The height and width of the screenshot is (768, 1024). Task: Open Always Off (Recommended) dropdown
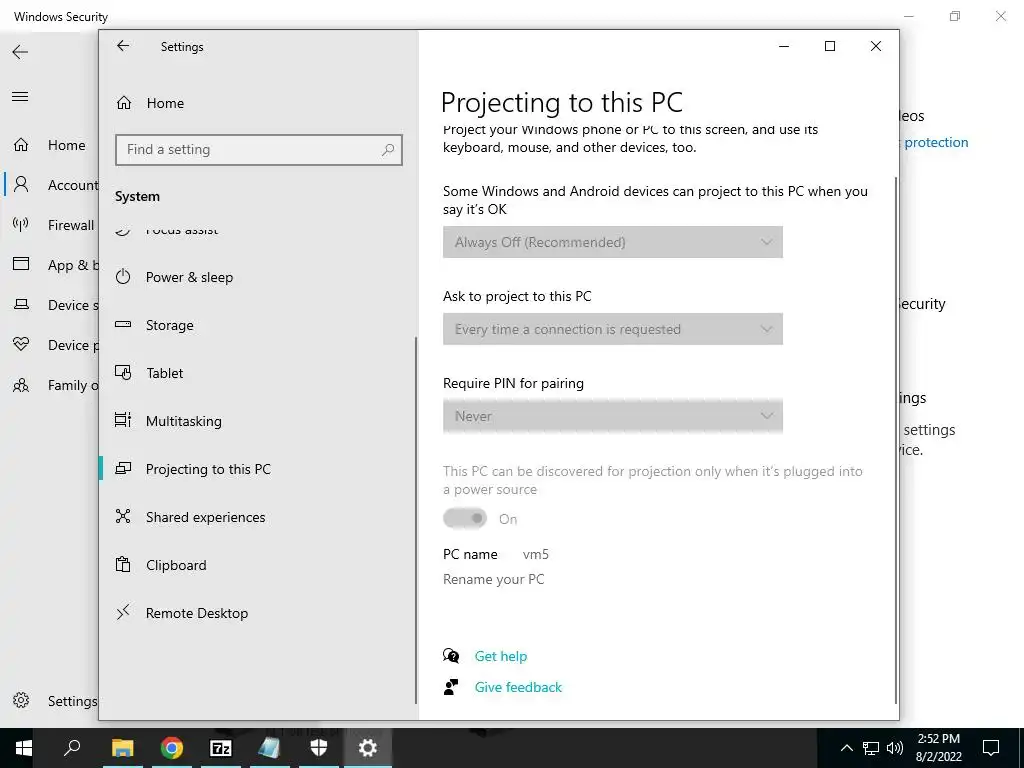[x=613, y=242]
